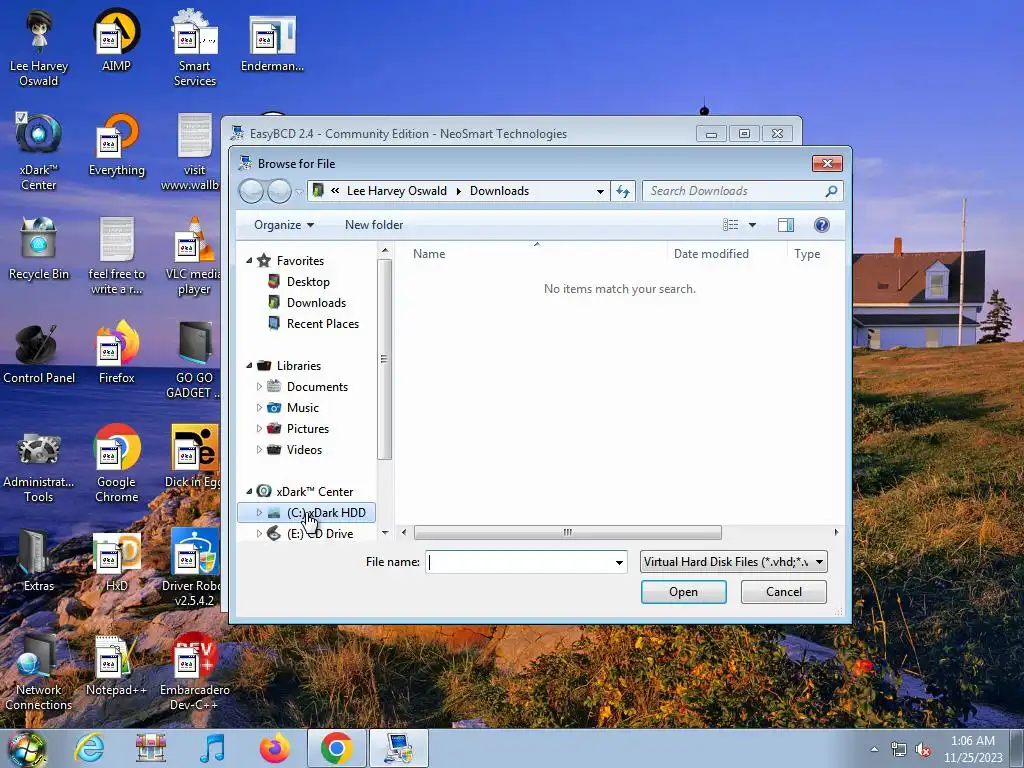Close the Browse for File dialog
This screenshot has height=768, width=1024.
[827, 163]
